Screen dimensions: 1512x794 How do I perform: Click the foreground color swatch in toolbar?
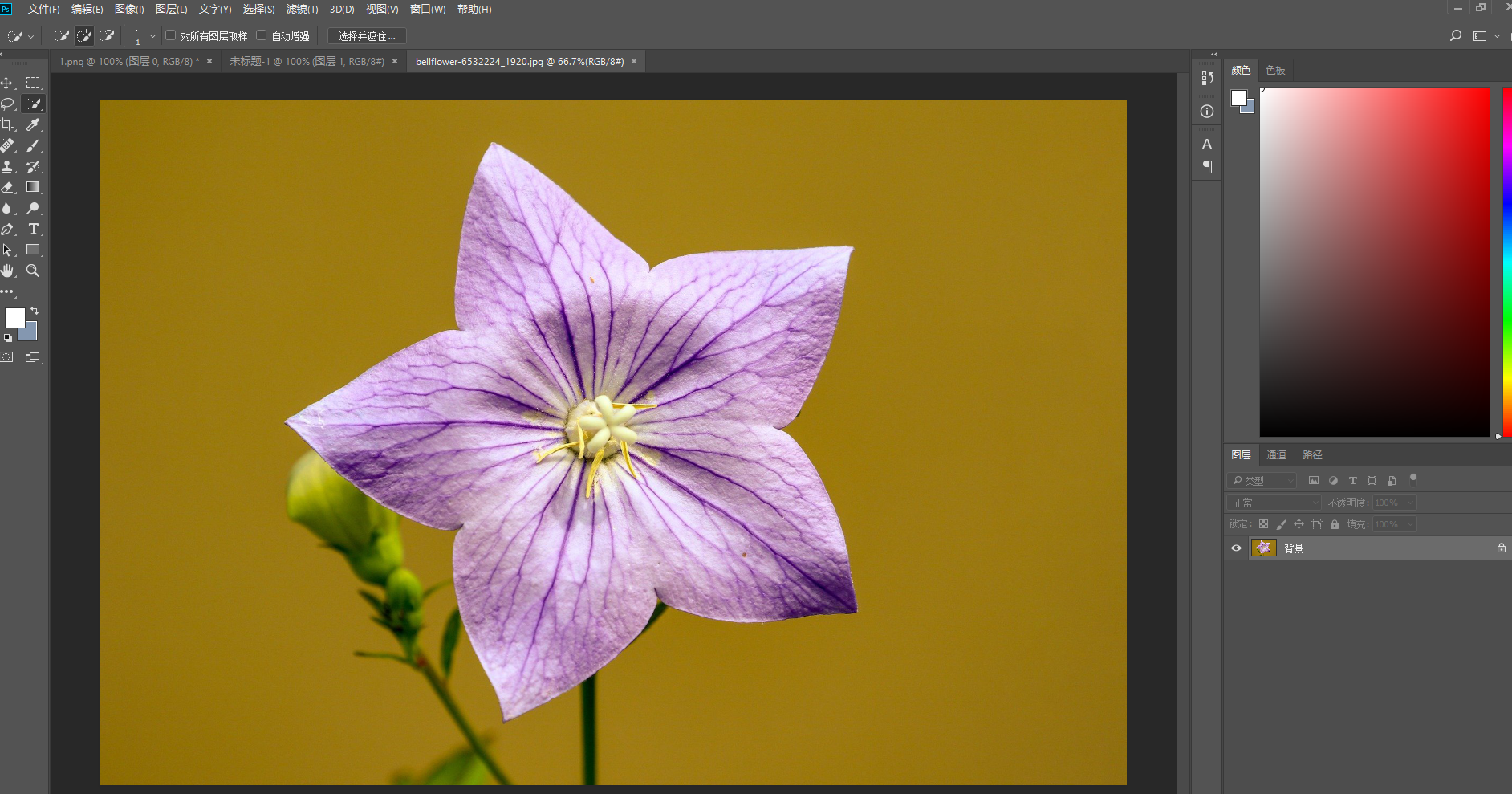tap(14, 318)
